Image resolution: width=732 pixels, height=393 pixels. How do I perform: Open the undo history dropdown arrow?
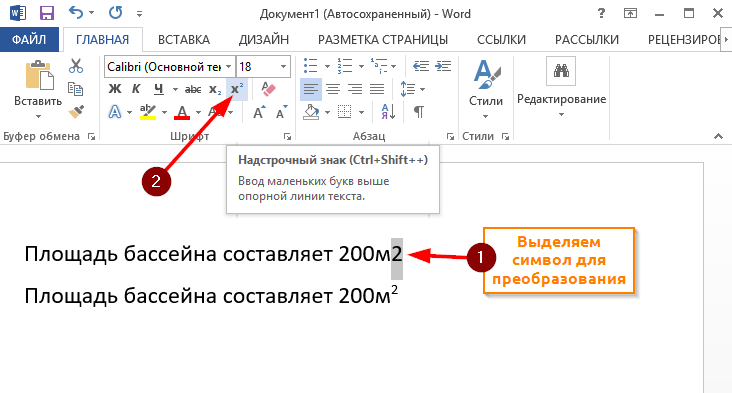91,13
